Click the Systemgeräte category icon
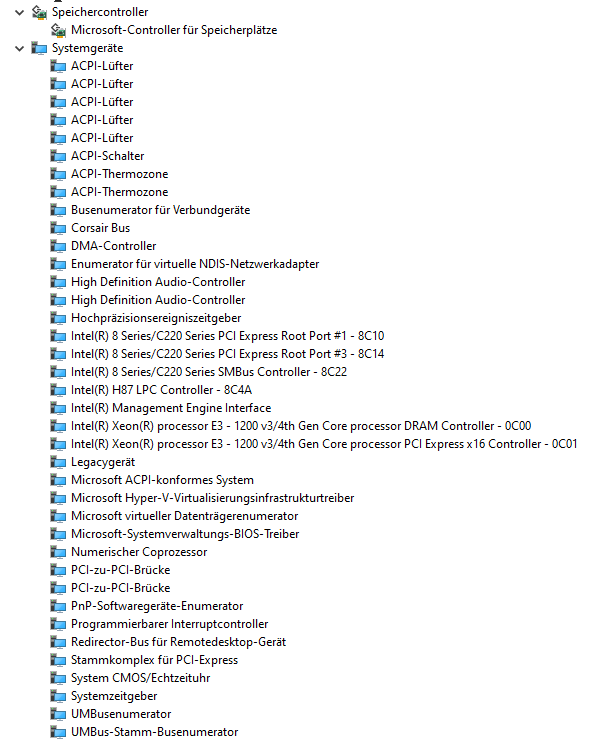The image size is (614, 745). pyautogui.click(x=39, y=48)
